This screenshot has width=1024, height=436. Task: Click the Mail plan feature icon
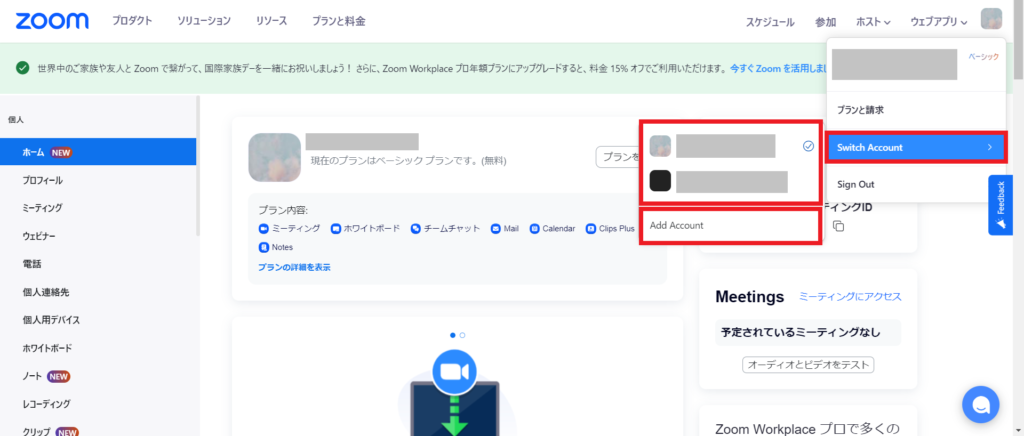(496, 228)
